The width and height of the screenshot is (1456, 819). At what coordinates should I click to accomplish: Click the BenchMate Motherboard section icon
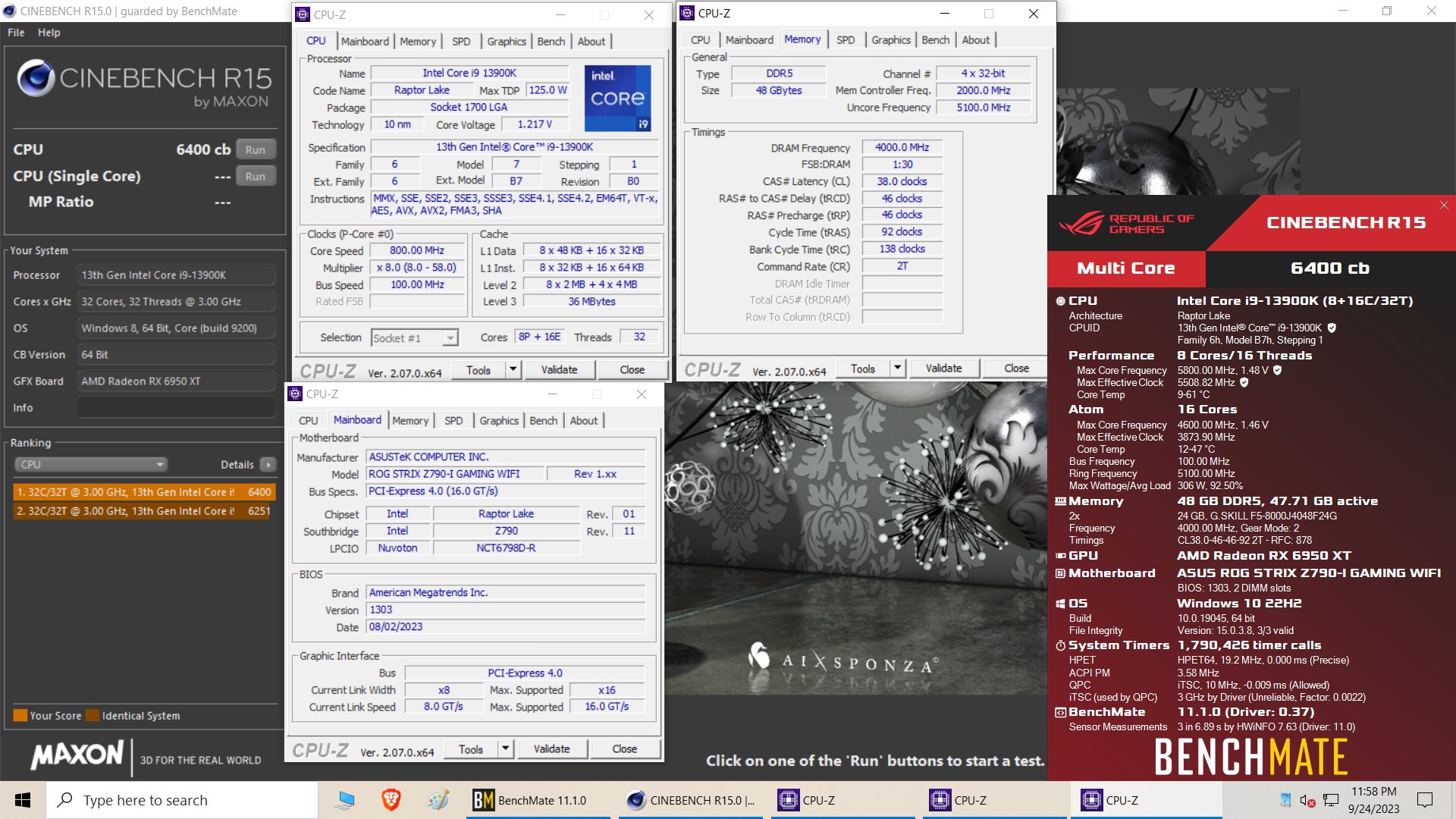pyautogui.click(x=1060, y=573)
